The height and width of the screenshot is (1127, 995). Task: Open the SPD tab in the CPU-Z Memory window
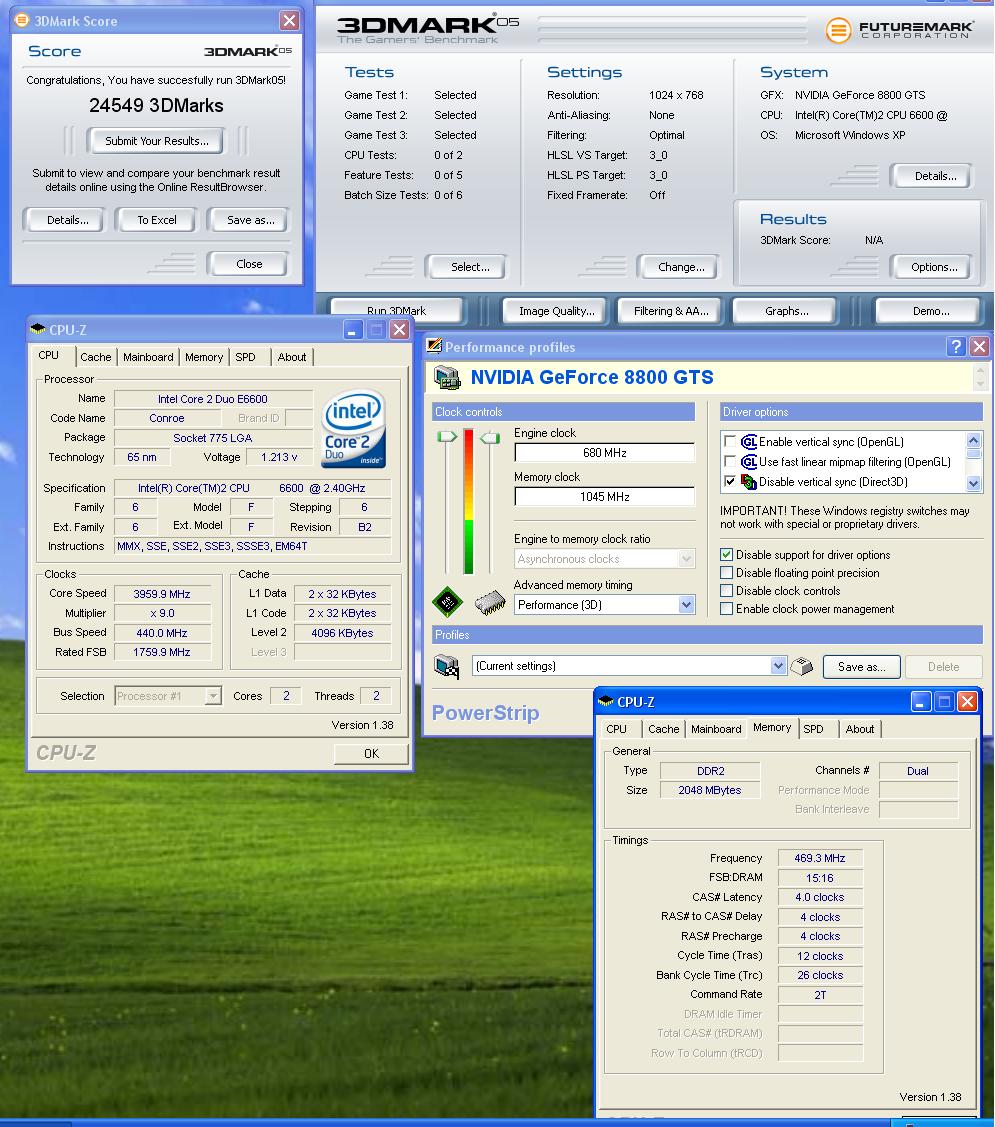point(813,729)
